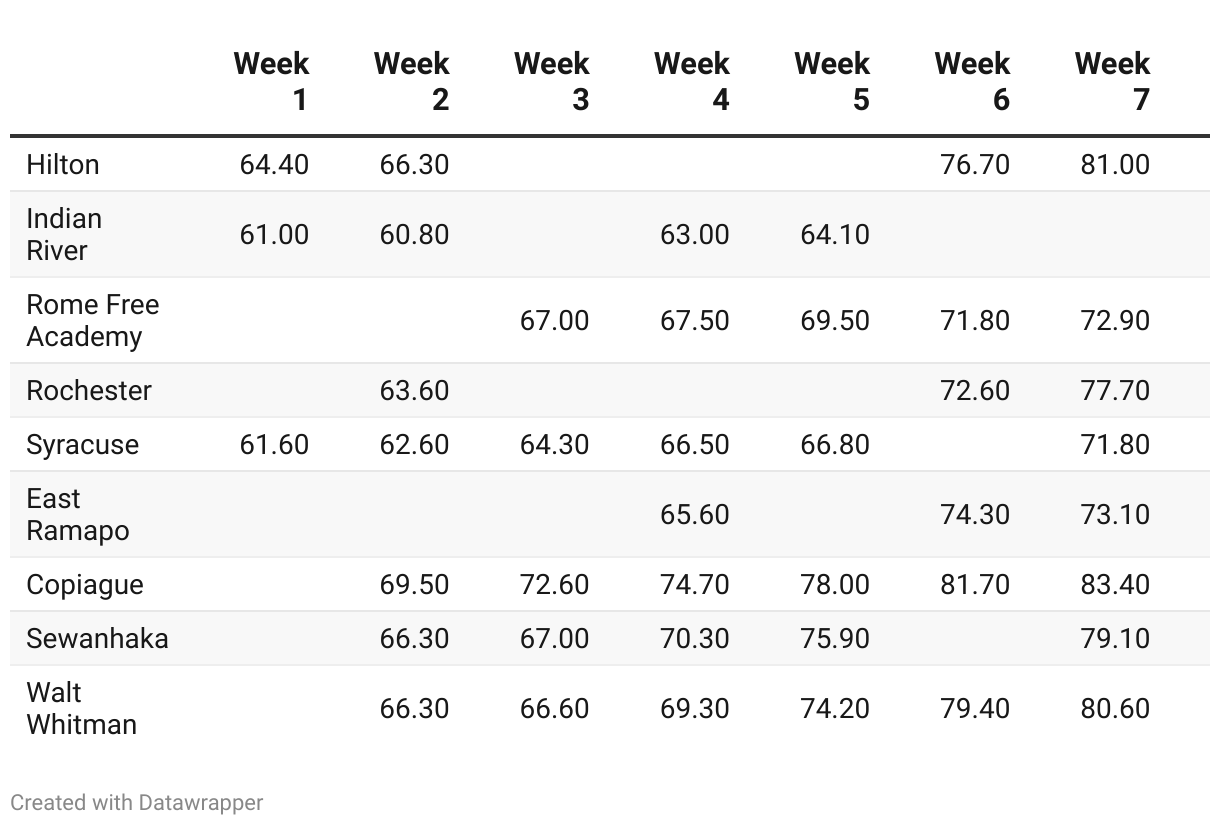Click the Indian River row label
Image resolution: width=1220 pixels, height=826 pixels.
pos(64,235)
